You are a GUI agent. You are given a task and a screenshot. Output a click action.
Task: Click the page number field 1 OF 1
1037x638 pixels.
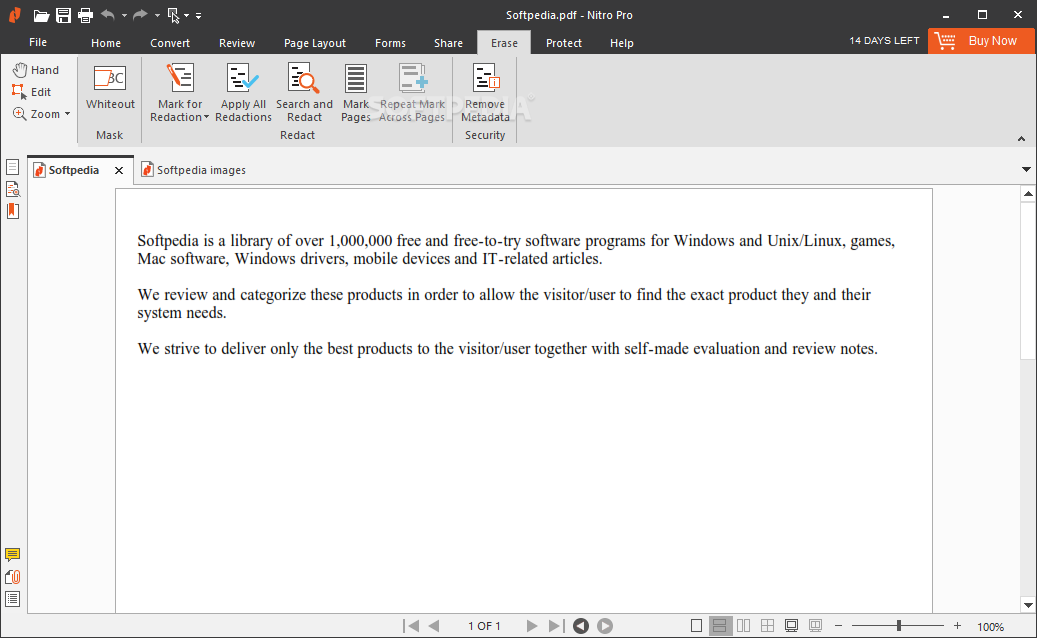click(484, 626)
